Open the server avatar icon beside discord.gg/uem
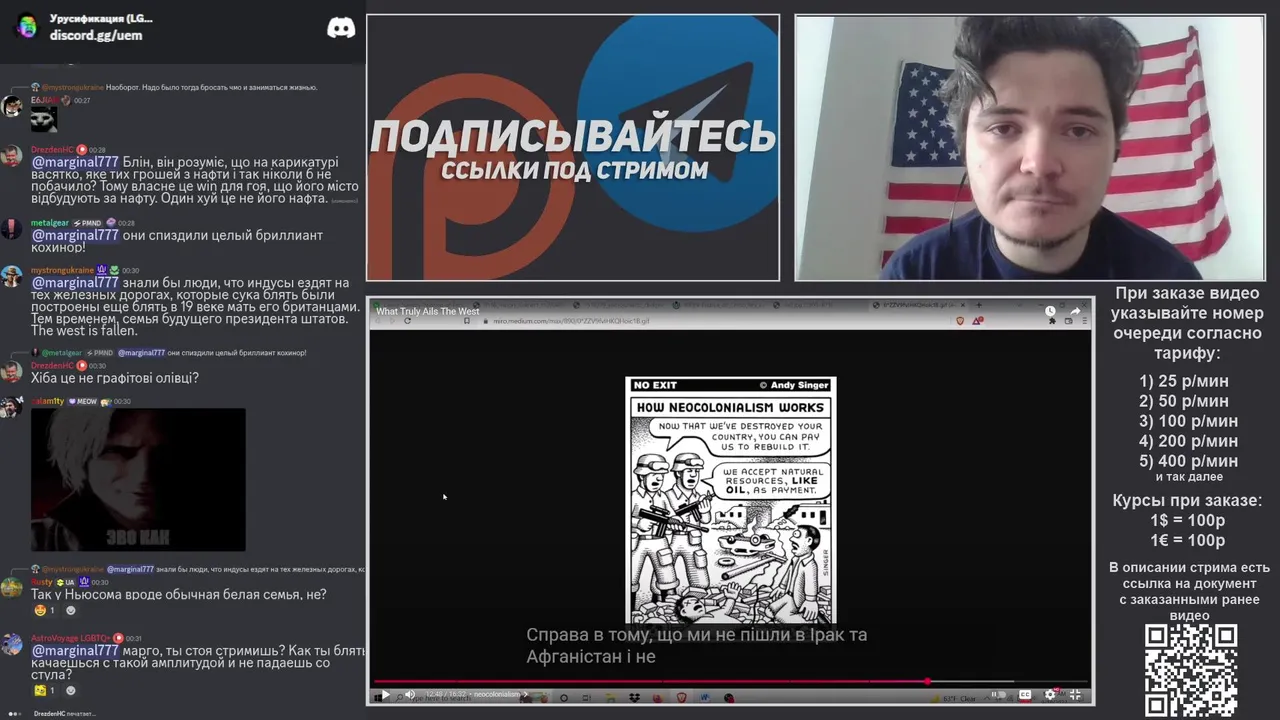Screen dimensions: 1280x720 click(x=26, y=27)
